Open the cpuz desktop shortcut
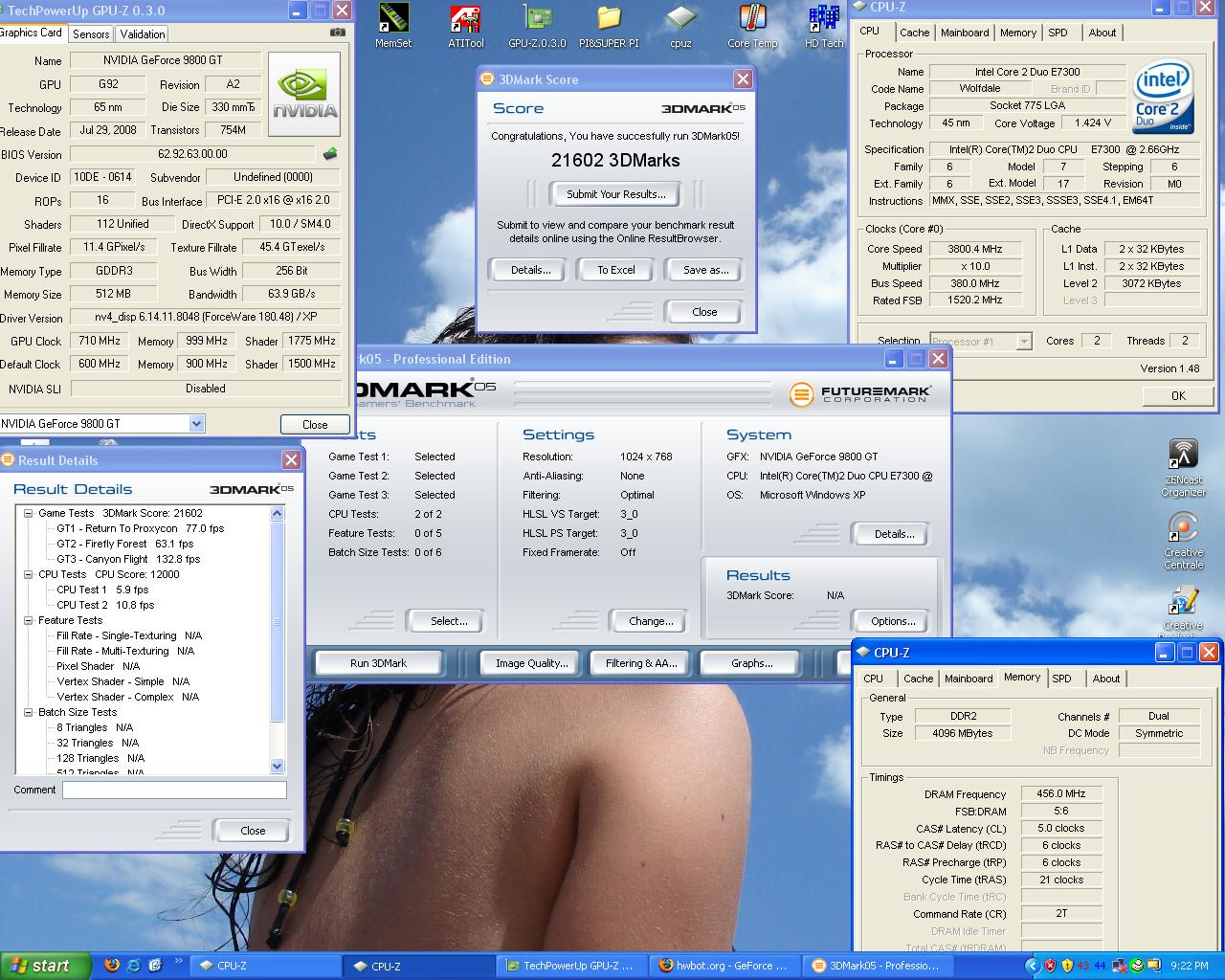1225x980 pixels. [x=680, y=26]
